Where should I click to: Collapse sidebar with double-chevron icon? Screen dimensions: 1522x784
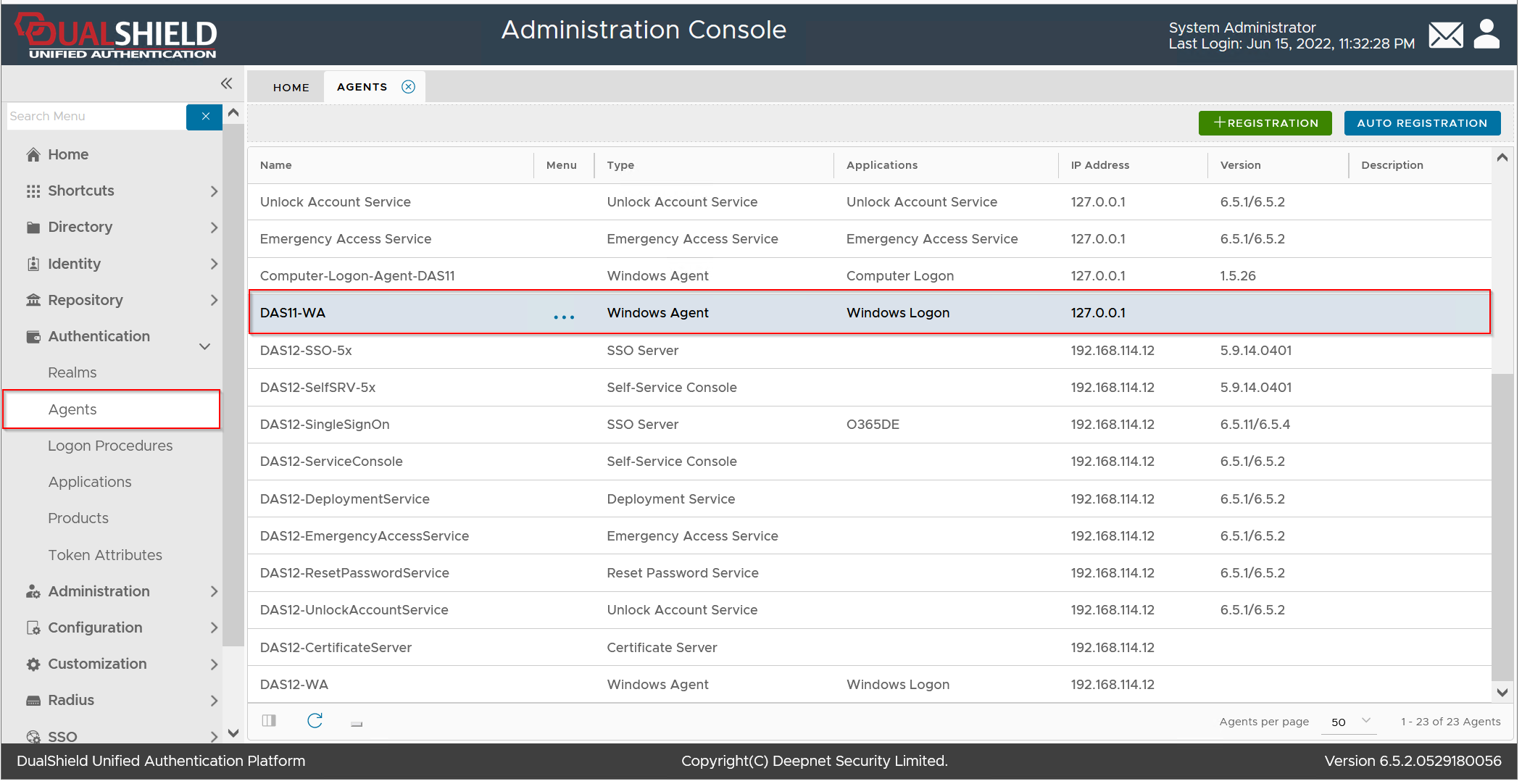(226, 83)
